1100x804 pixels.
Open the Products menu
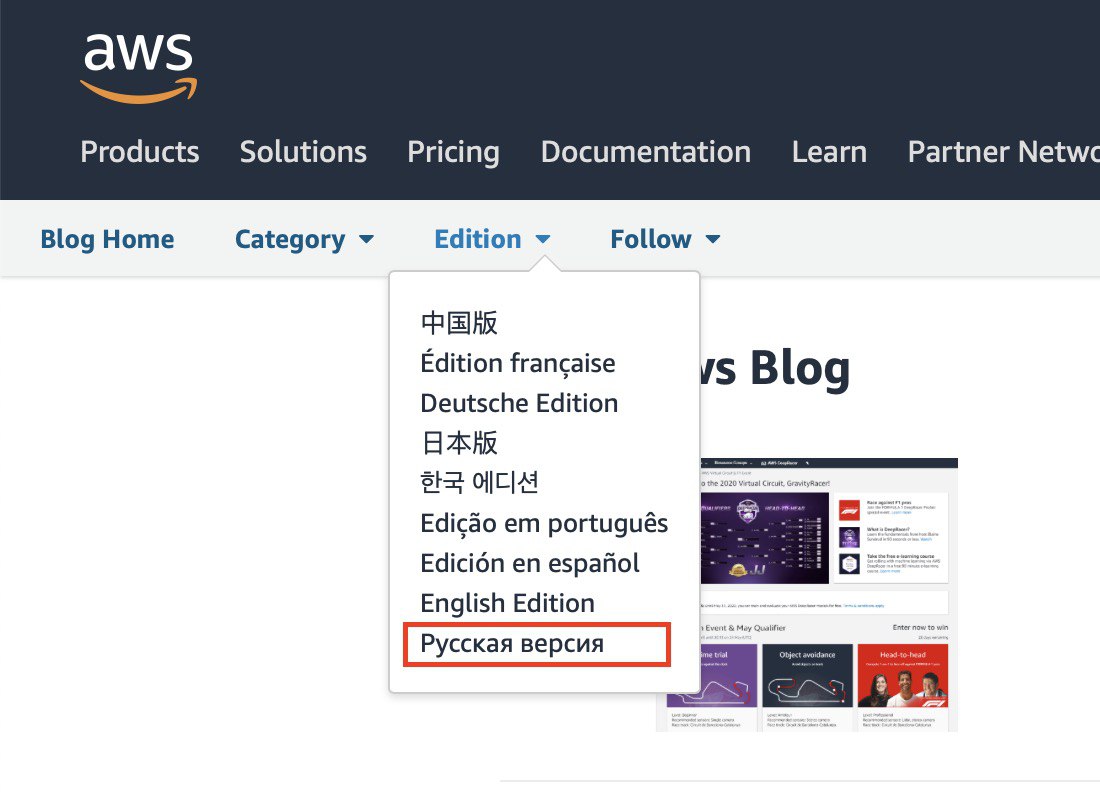coord(140,152)
